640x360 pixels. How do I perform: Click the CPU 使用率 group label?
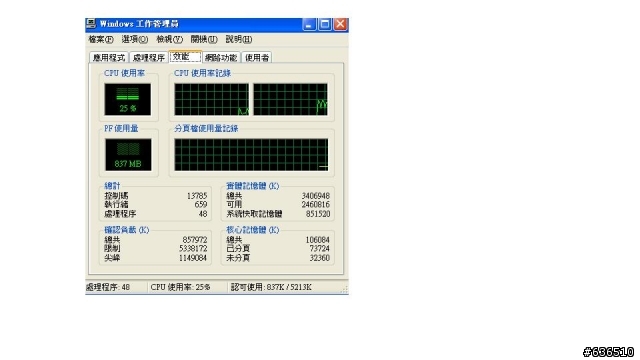pos(124,73)
